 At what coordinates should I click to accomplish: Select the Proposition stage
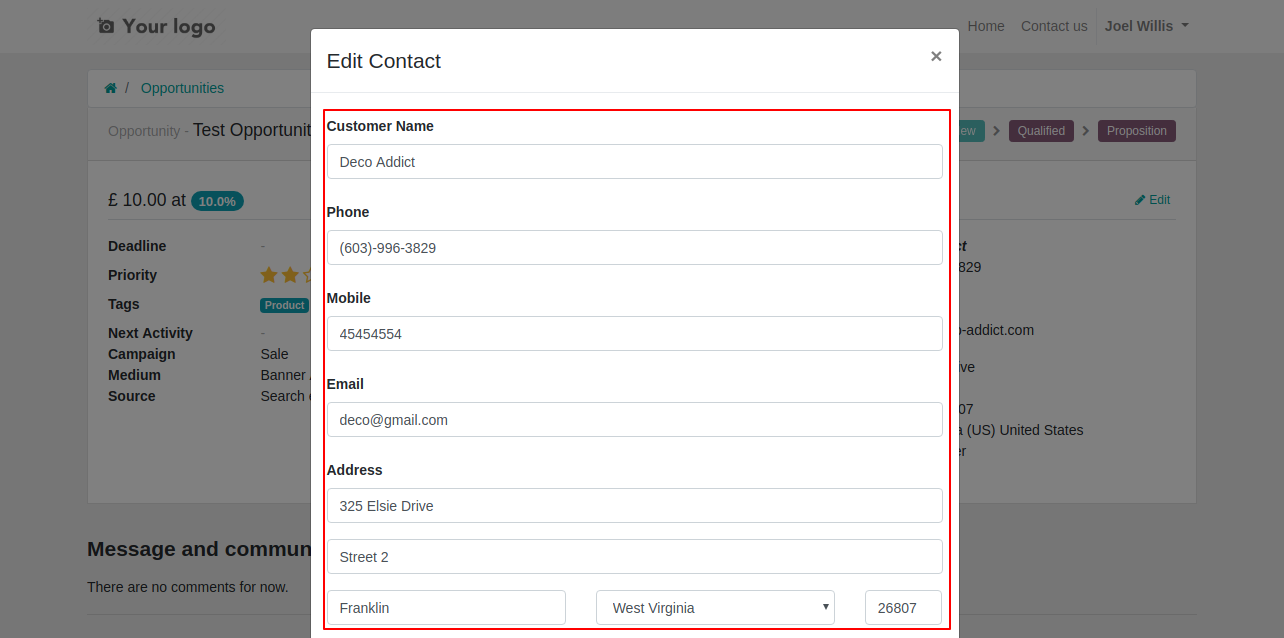(x=1137, y=131)
